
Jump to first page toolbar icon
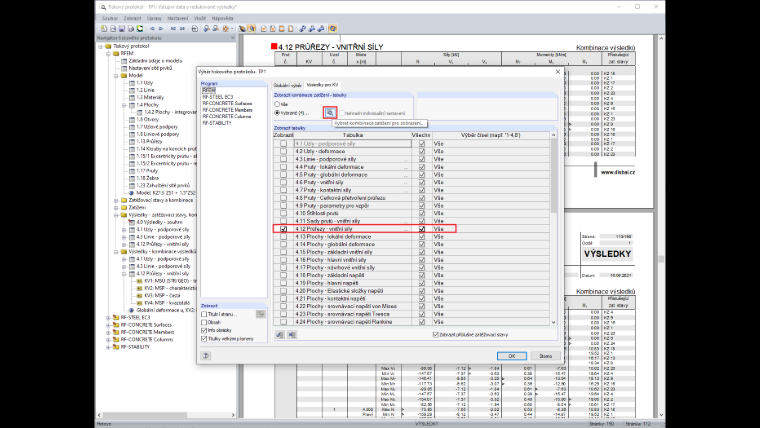[x=173, y=29]
